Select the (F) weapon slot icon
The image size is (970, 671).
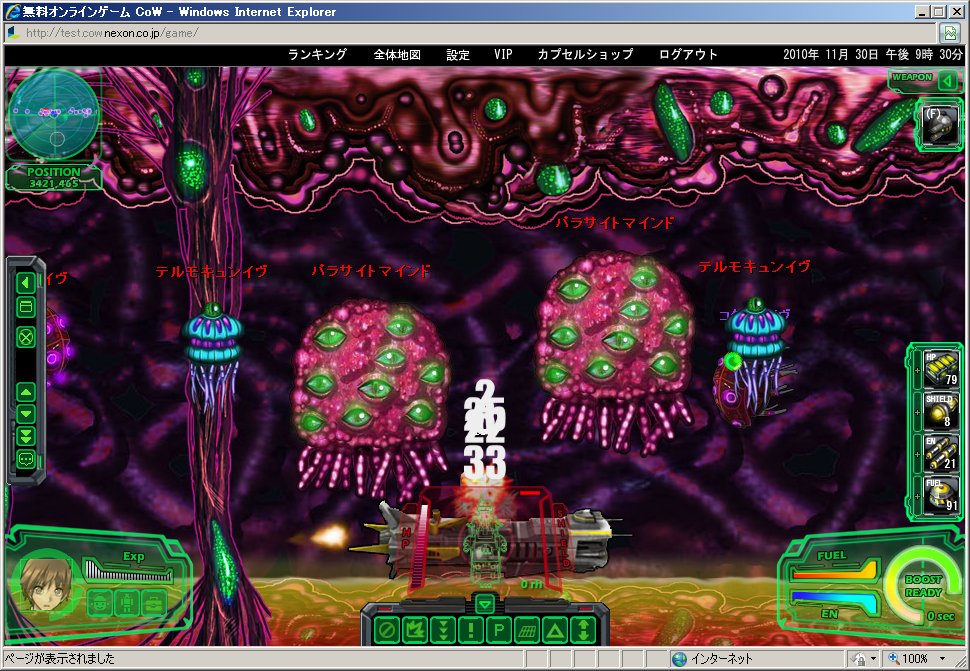click(x=940, y=126)
